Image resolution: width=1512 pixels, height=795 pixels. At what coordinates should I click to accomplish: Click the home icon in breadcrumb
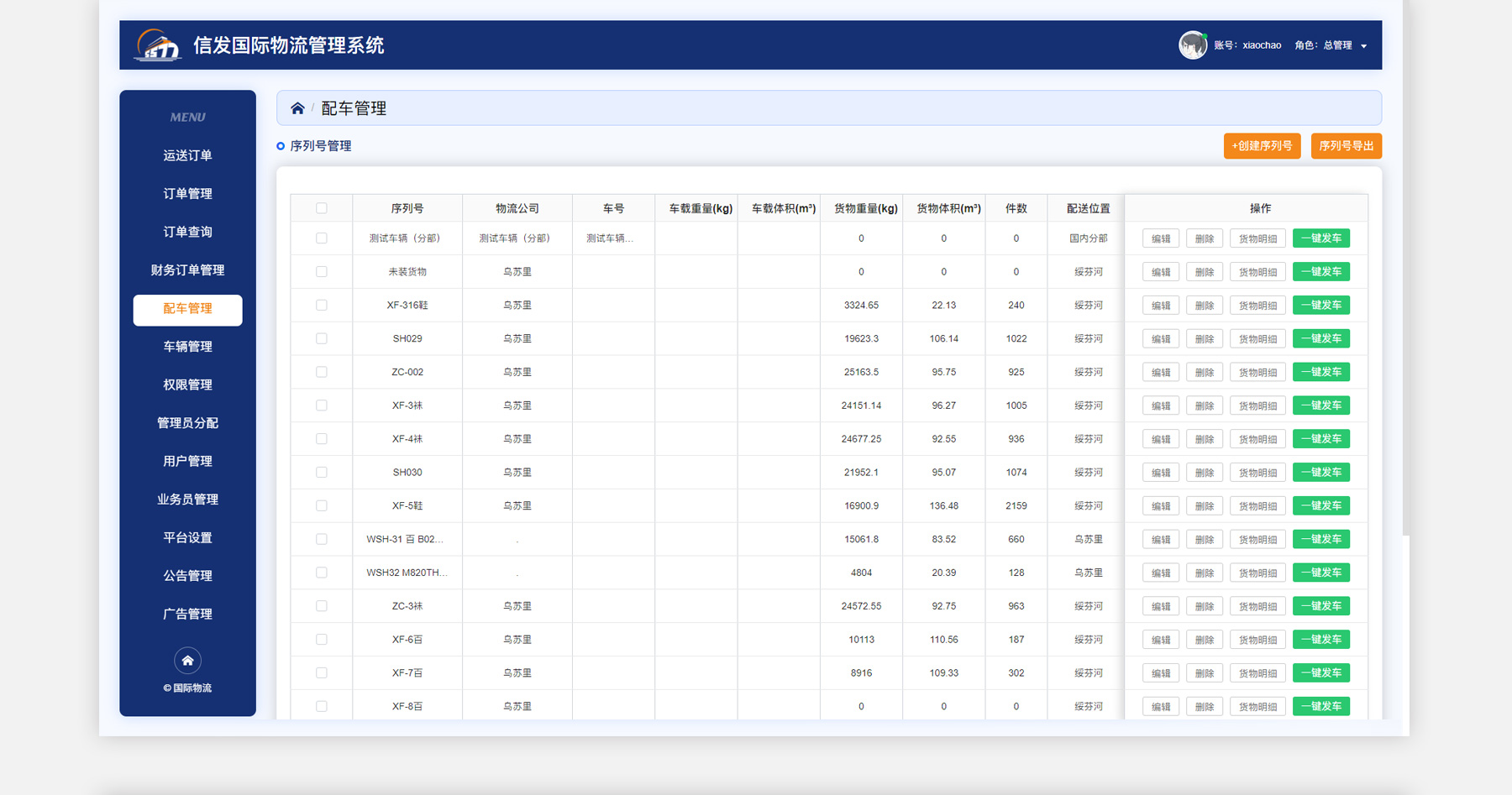coord(297,108)
